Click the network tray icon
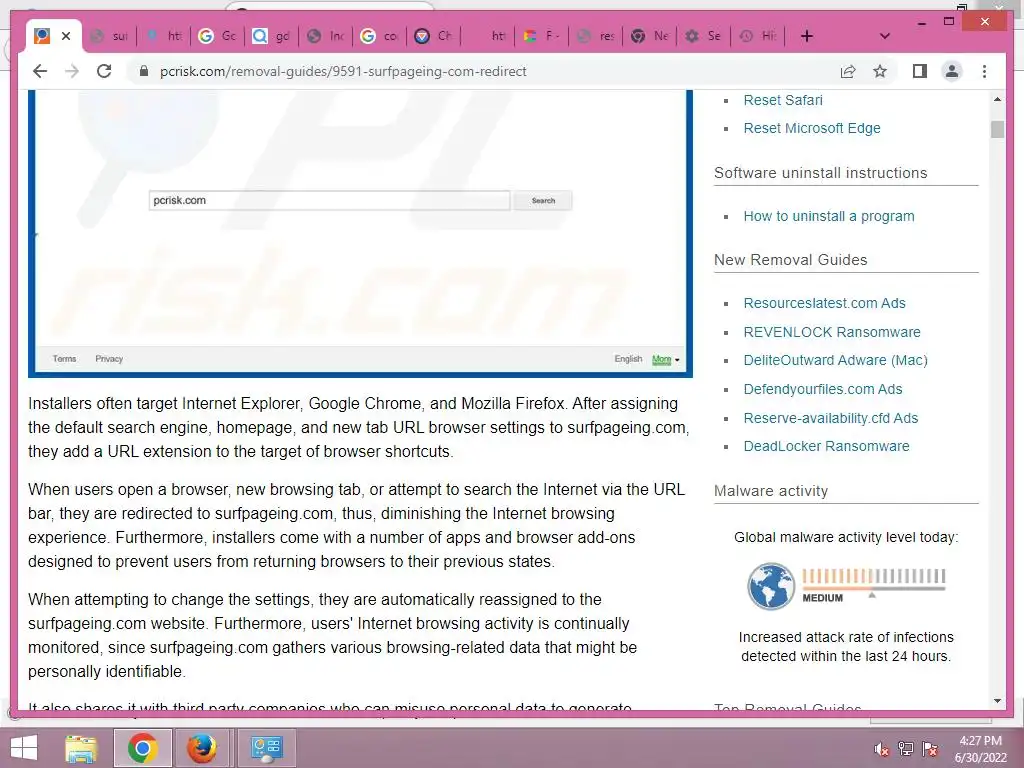The width and height of the screenshot is (1024, 768). 906,749
